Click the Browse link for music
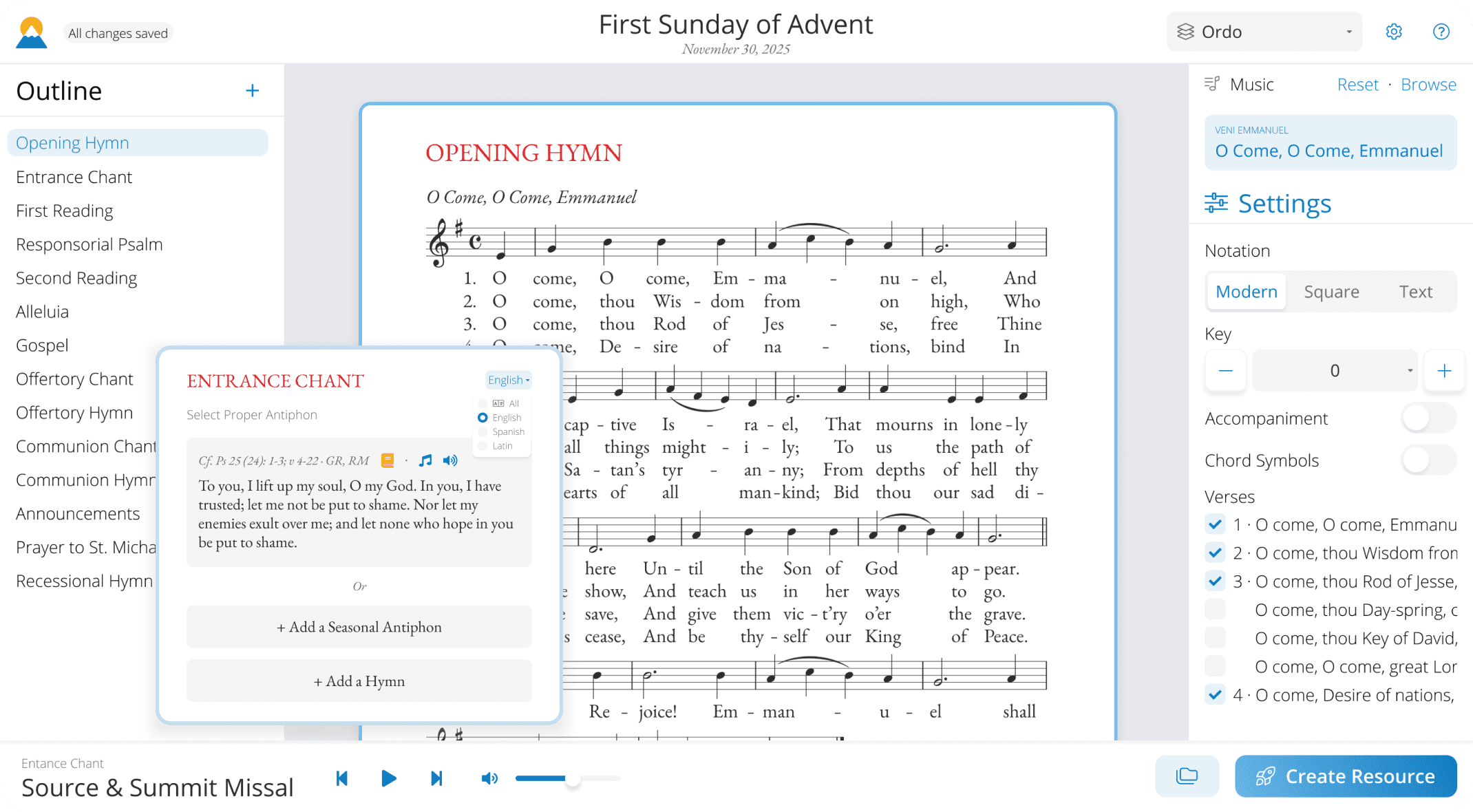The width and height of the screenshot is (1473, 812). (1428, 85)
